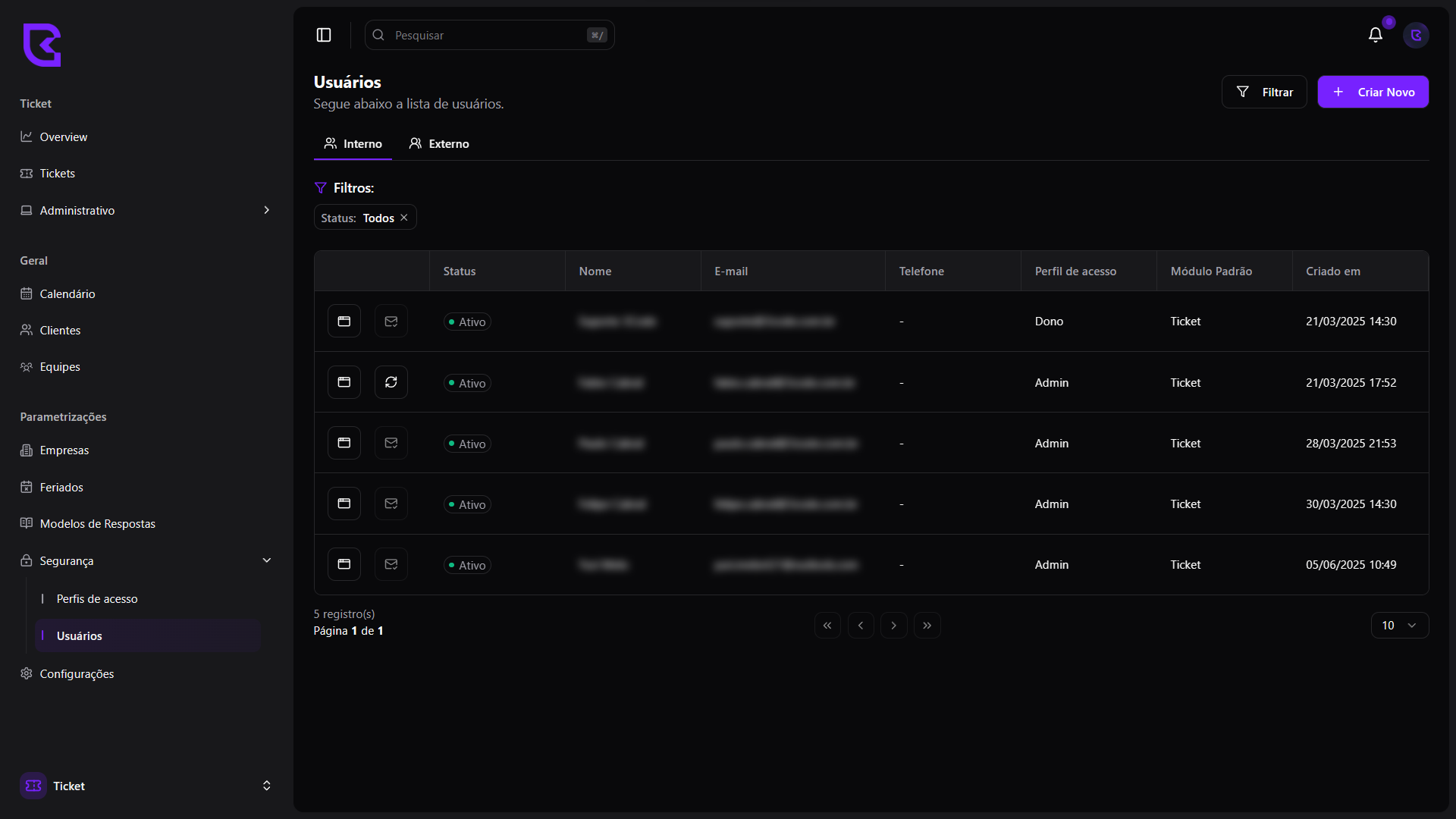Open the notifications bell
1456x819 pixels.
pyautogui.click(x=1375, y=35)
